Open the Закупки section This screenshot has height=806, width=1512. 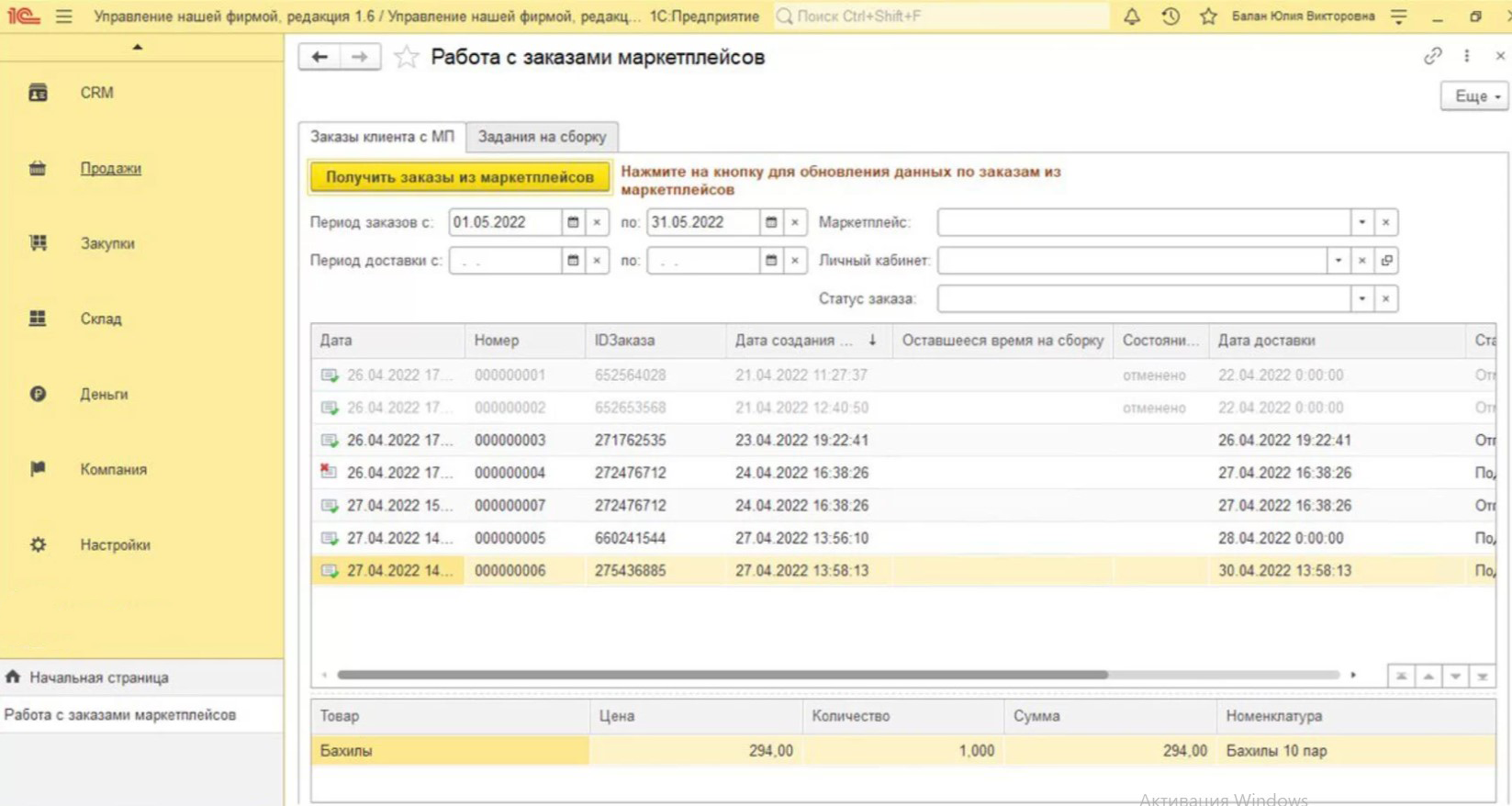[x=107, y=244]
